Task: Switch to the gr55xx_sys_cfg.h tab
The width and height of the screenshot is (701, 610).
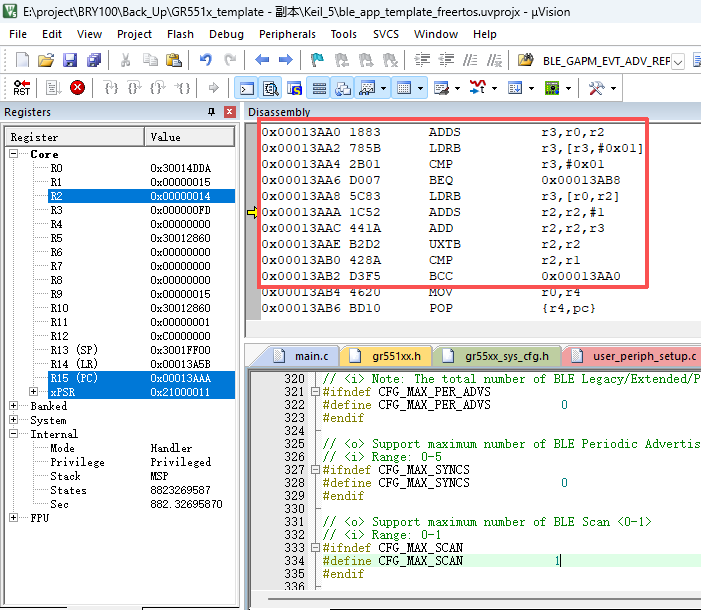Action: (504, 356)
